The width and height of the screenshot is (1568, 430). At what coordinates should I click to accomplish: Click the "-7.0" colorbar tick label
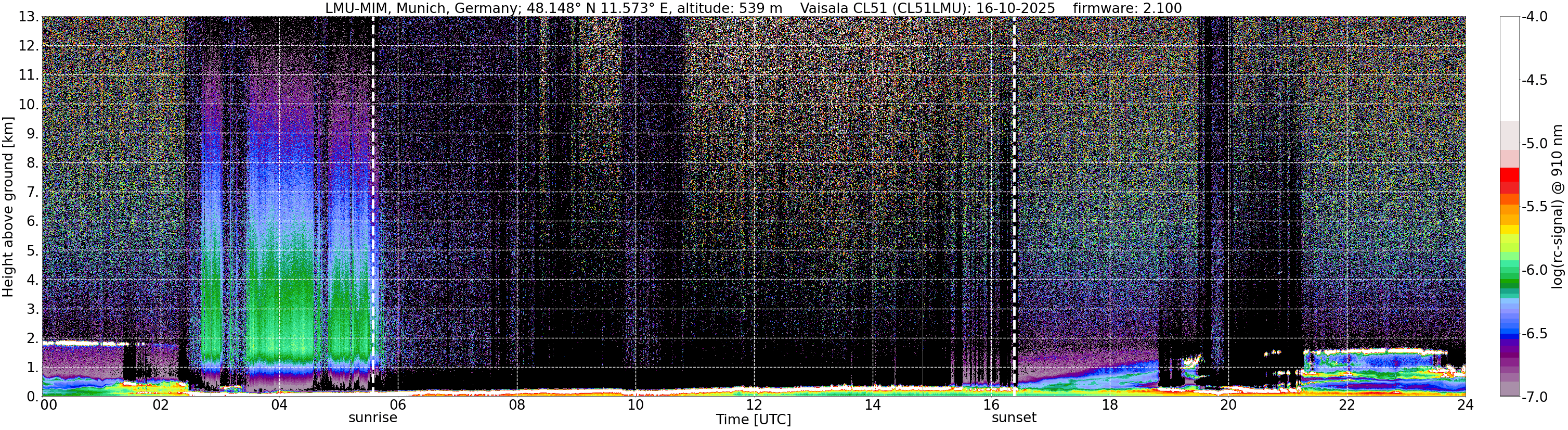click(1535, 397)
